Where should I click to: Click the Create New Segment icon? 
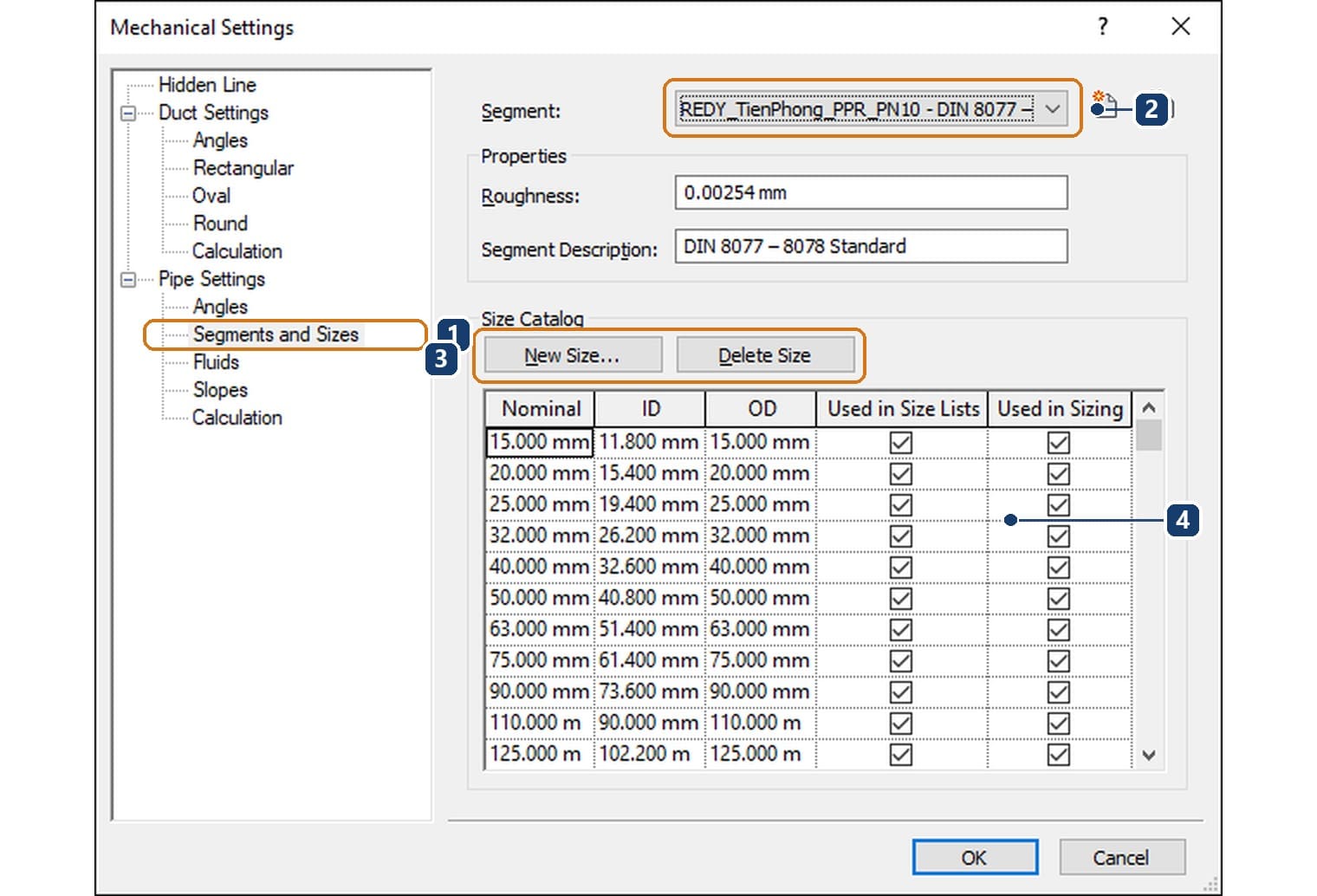(1105, 105)
